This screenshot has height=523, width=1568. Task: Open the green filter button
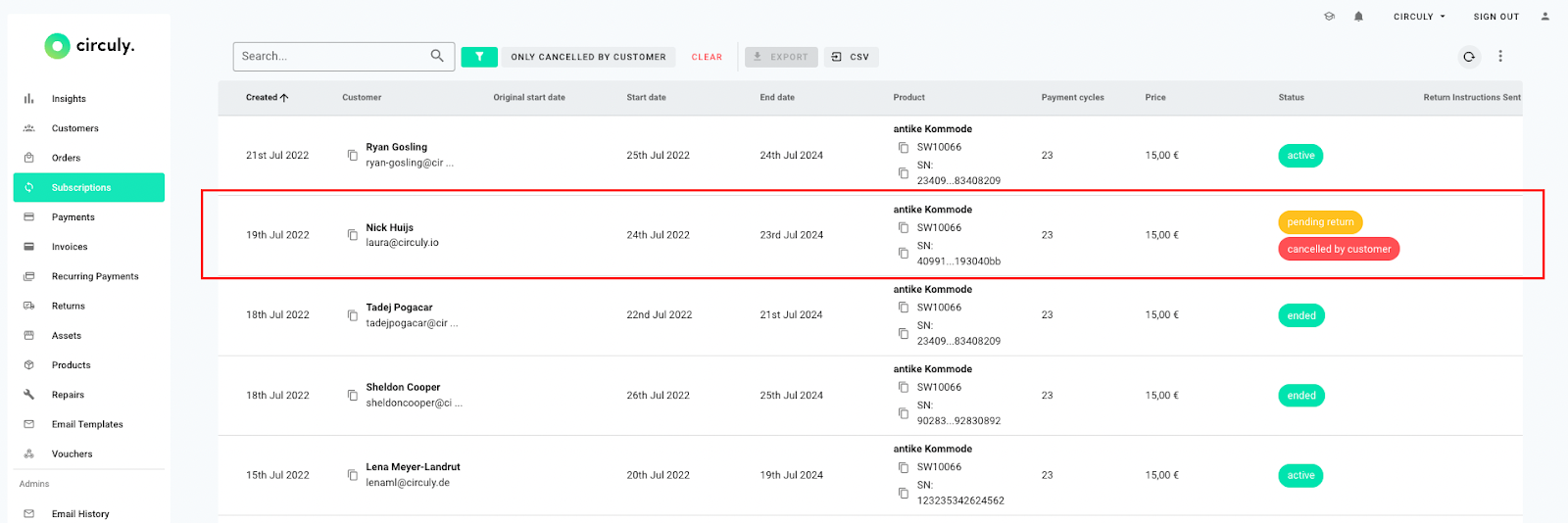tap(479, 57)
